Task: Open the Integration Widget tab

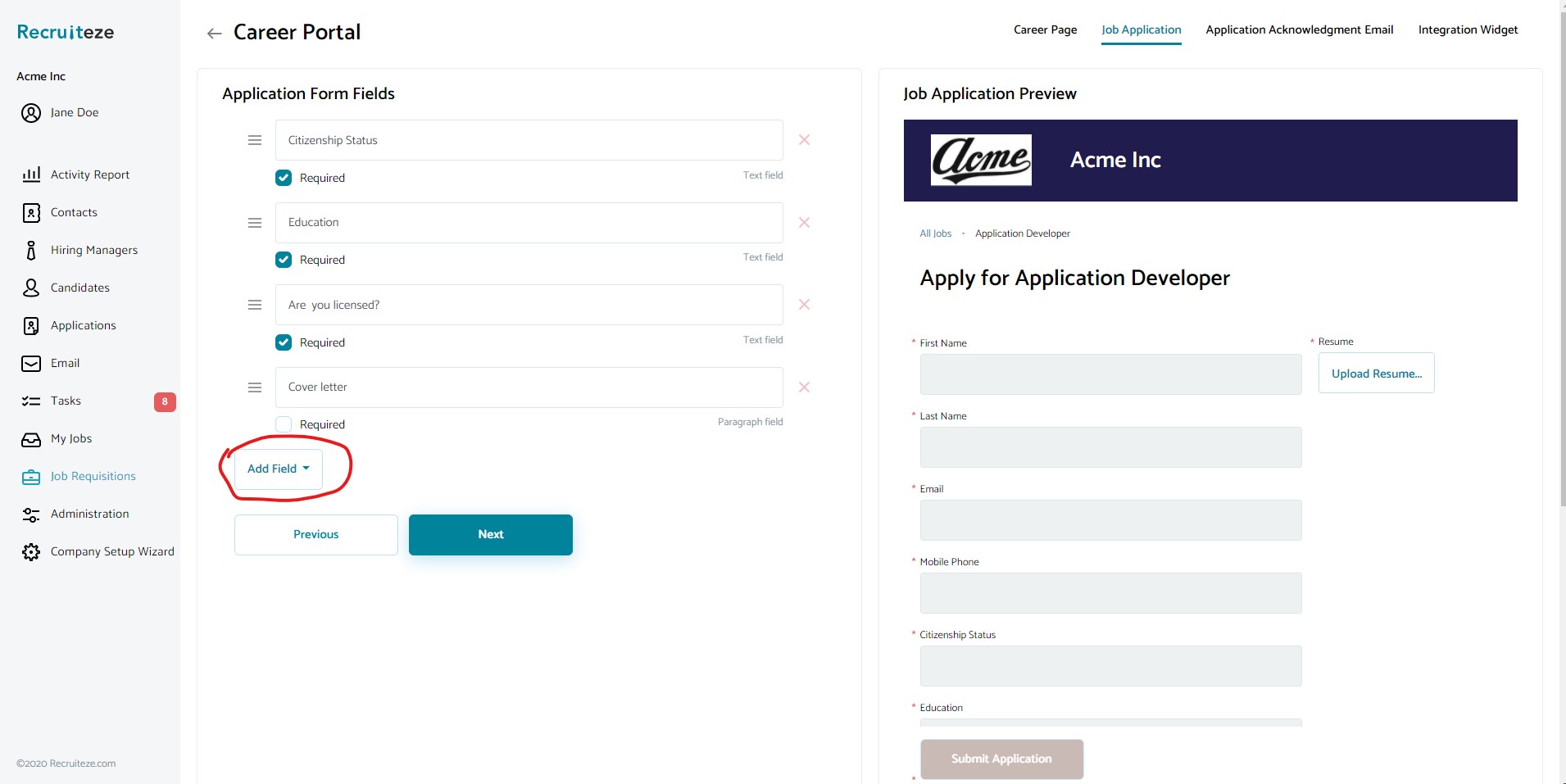Action: [x=1466, y=29]
